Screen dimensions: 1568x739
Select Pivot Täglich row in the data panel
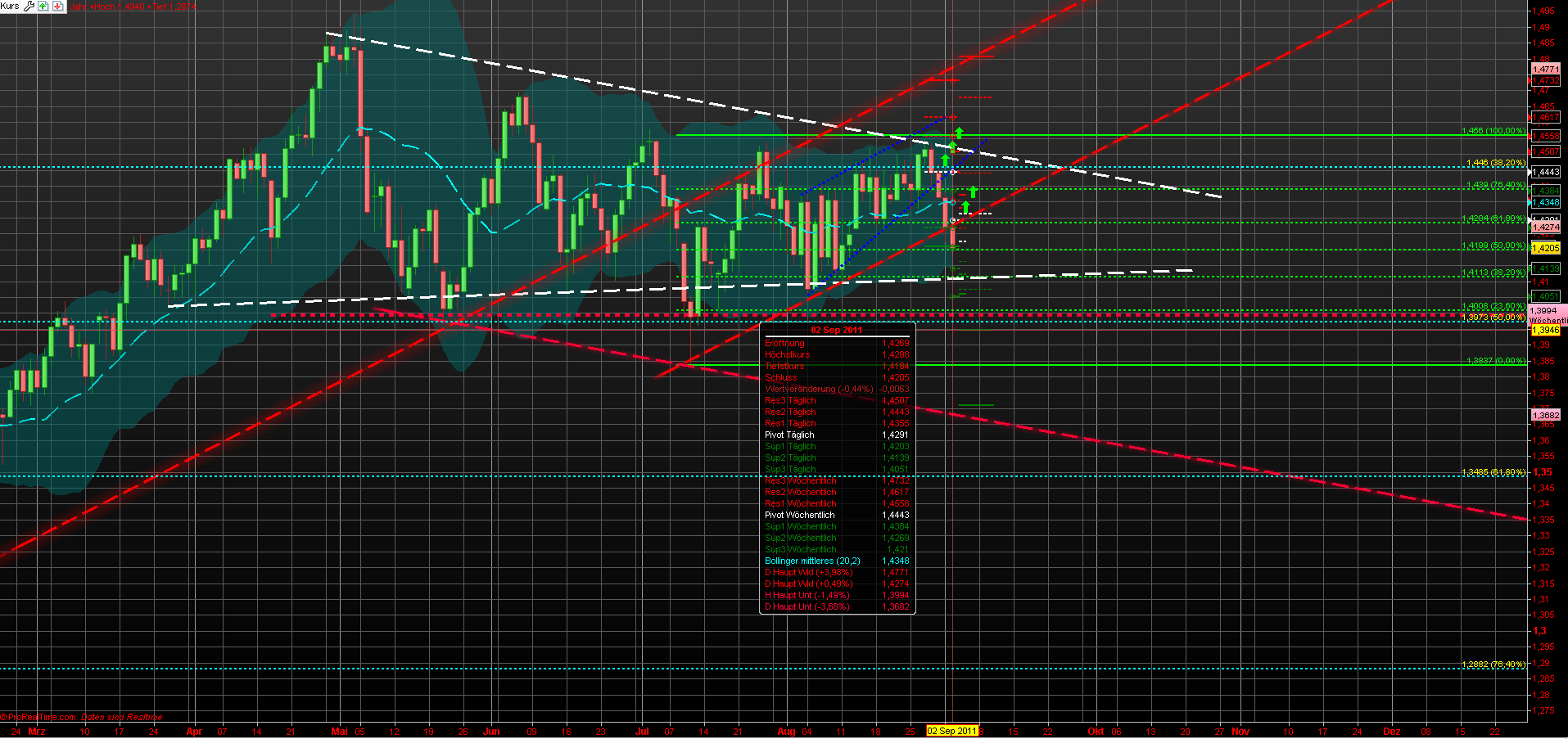pyautogui.click(x=790, y=435)
